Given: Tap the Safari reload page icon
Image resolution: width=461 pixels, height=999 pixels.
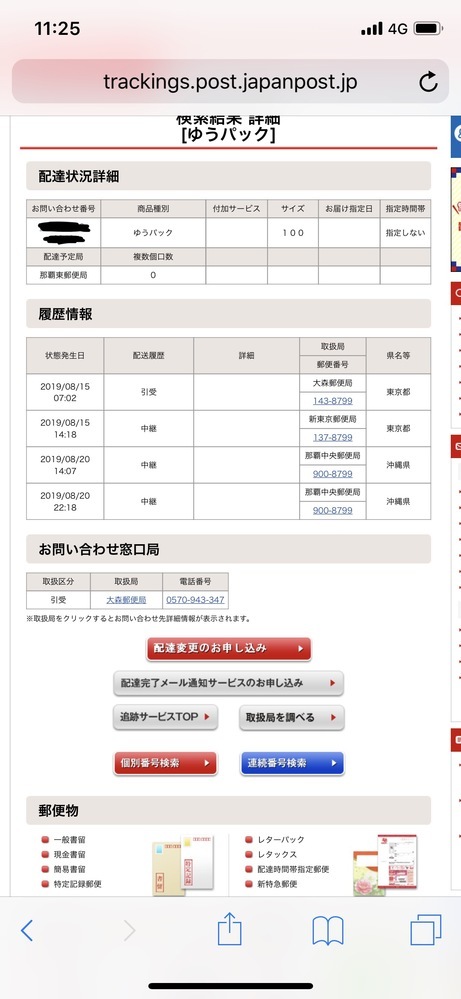Looking at the screenshot, I should click(428, 82).
